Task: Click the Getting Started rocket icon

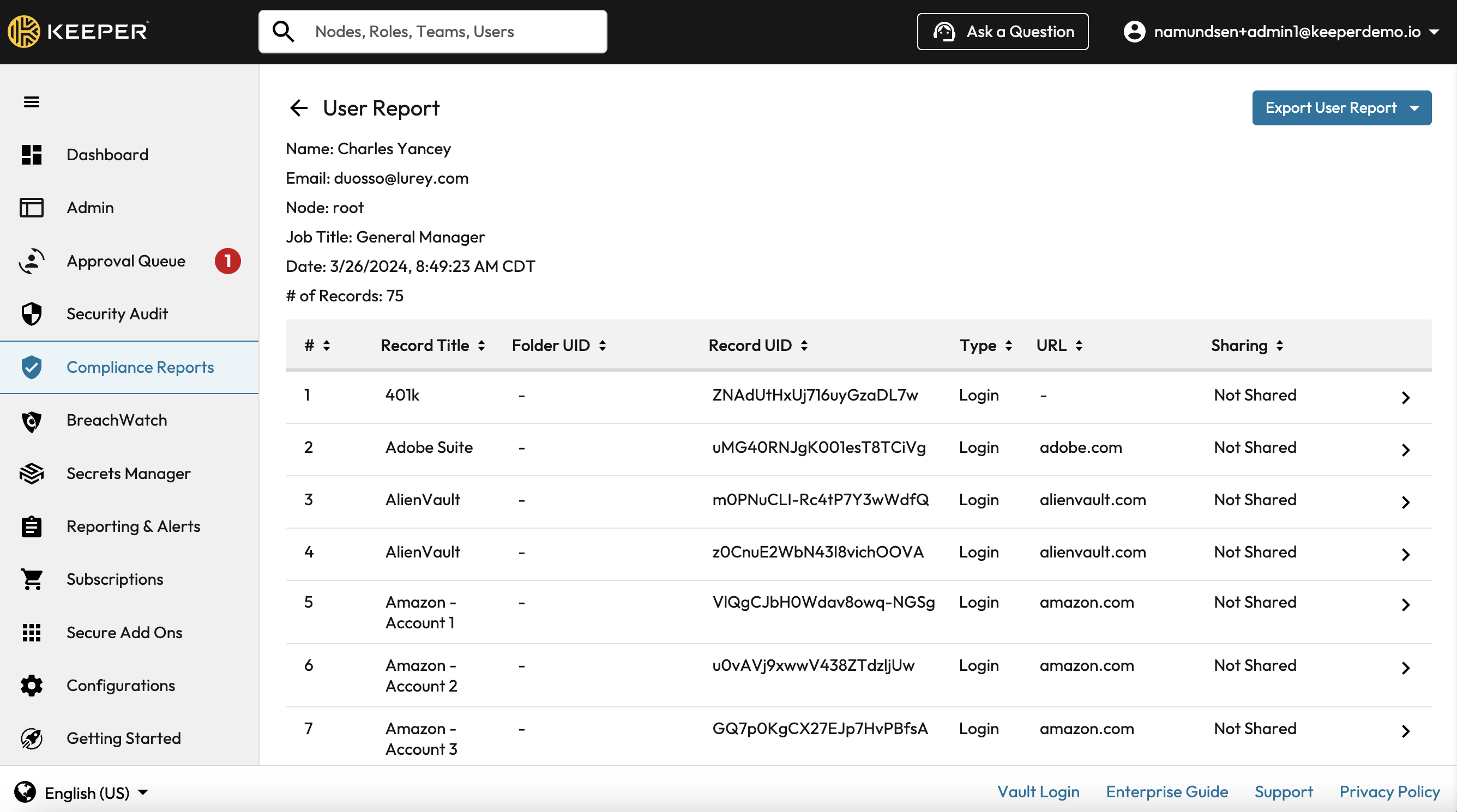Action: click(31, 738)
